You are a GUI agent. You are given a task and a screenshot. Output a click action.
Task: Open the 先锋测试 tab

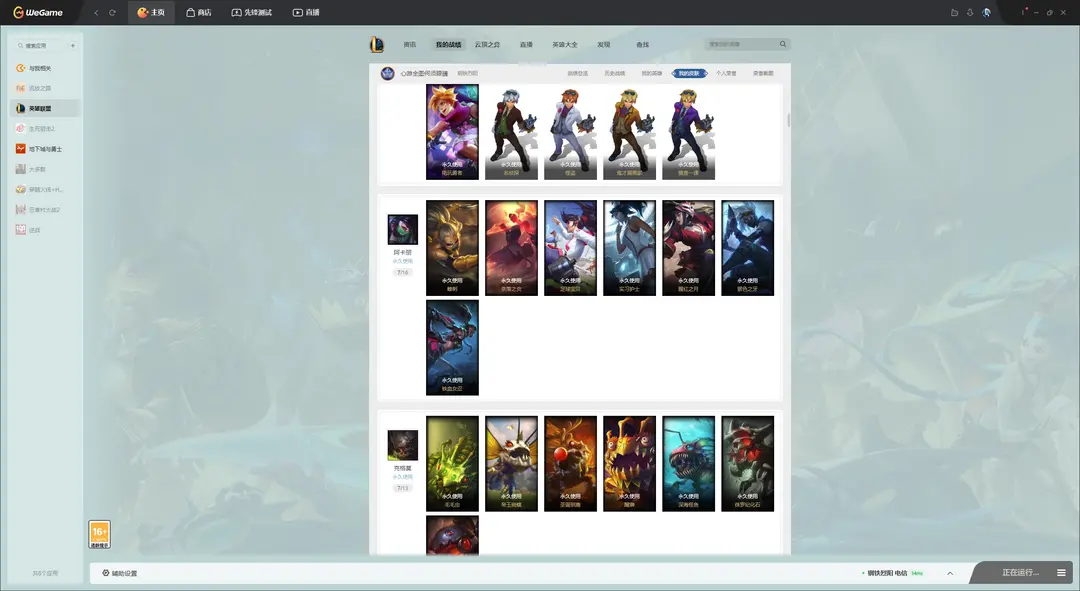coord(251,12)
